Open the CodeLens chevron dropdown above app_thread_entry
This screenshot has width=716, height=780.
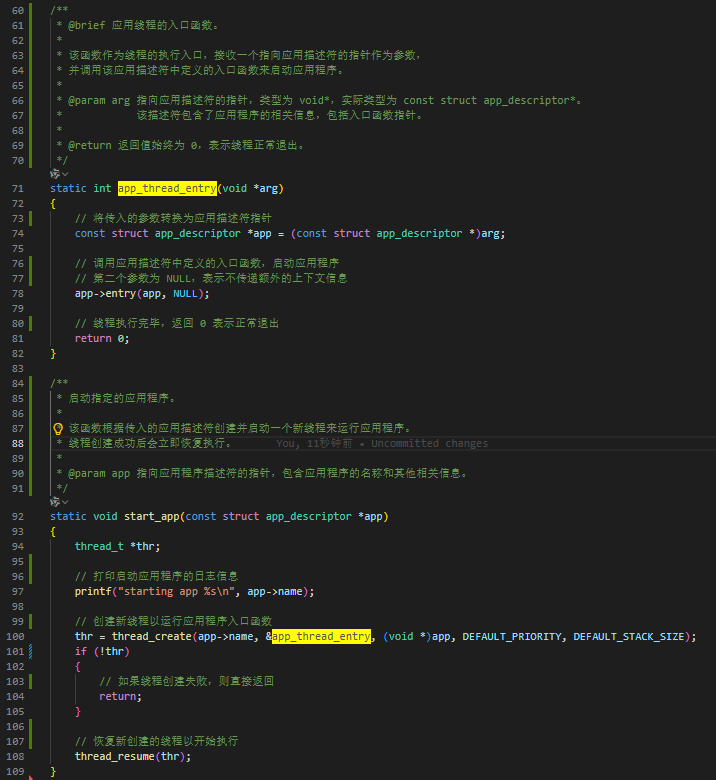[65, 174]
